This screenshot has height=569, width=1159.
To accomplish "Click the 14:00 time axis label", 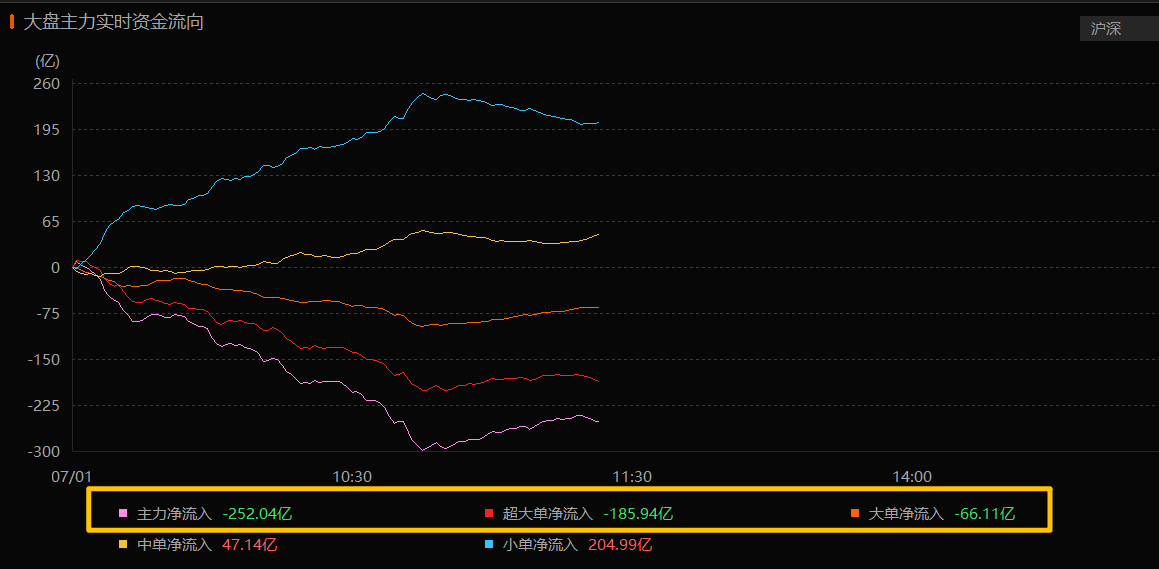I will coord(911,477).
